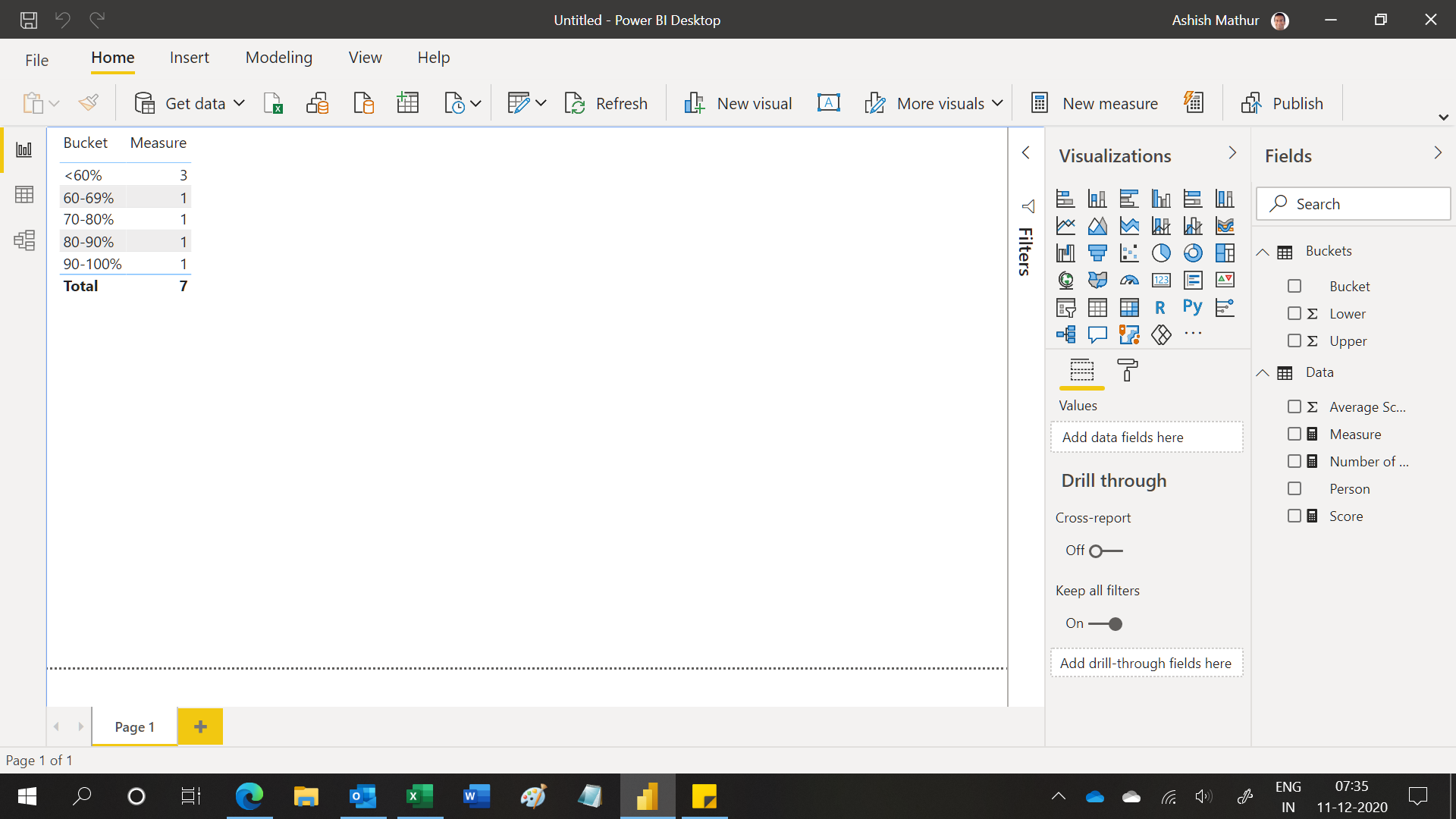Open the Modeling ribbon tab

[x=279, y=58]
